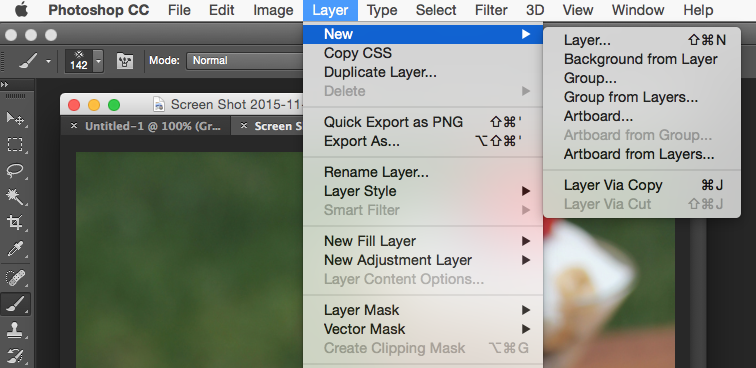Open the Image menu

(273, 10)
